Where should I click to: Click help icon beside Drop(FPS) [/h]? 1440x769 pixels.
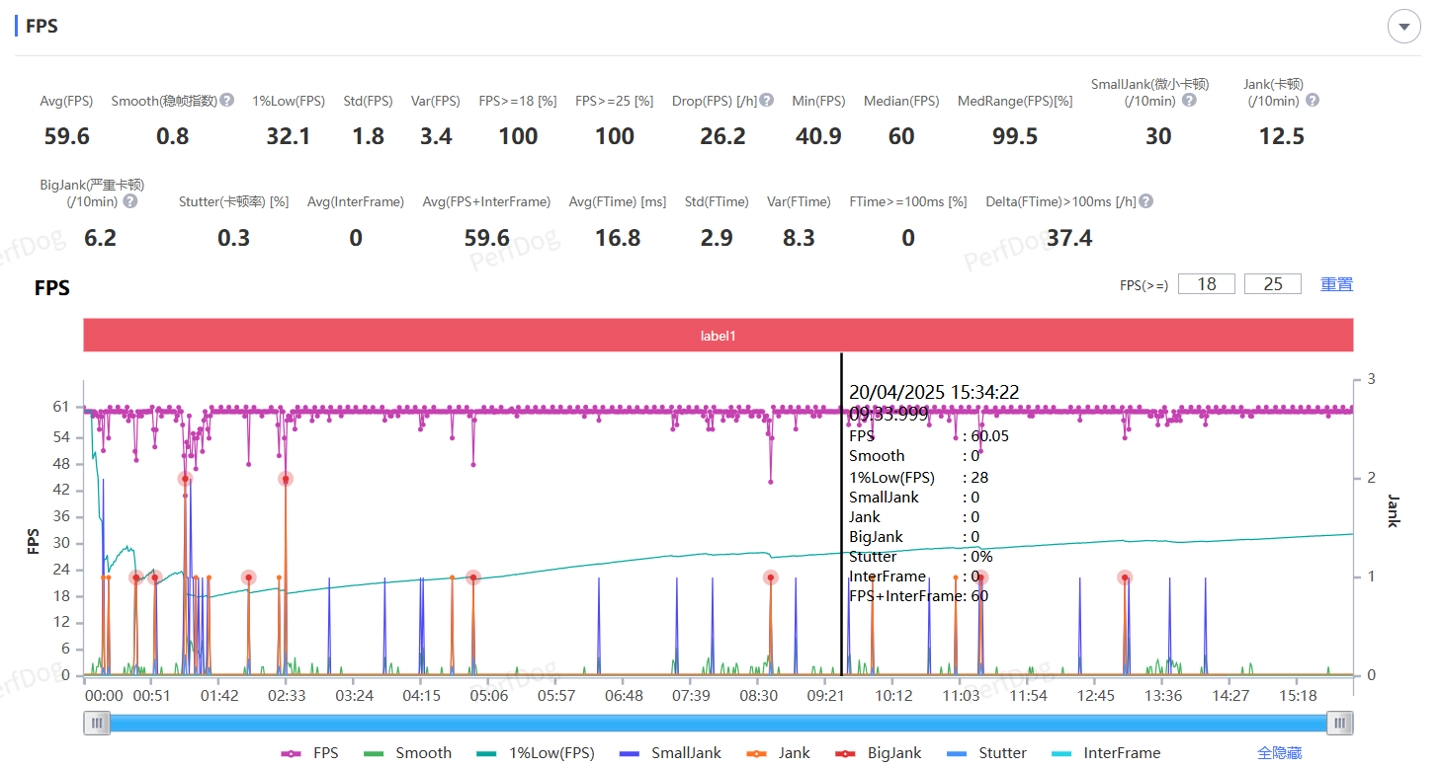pyautogui.click(x=766, y=100)
